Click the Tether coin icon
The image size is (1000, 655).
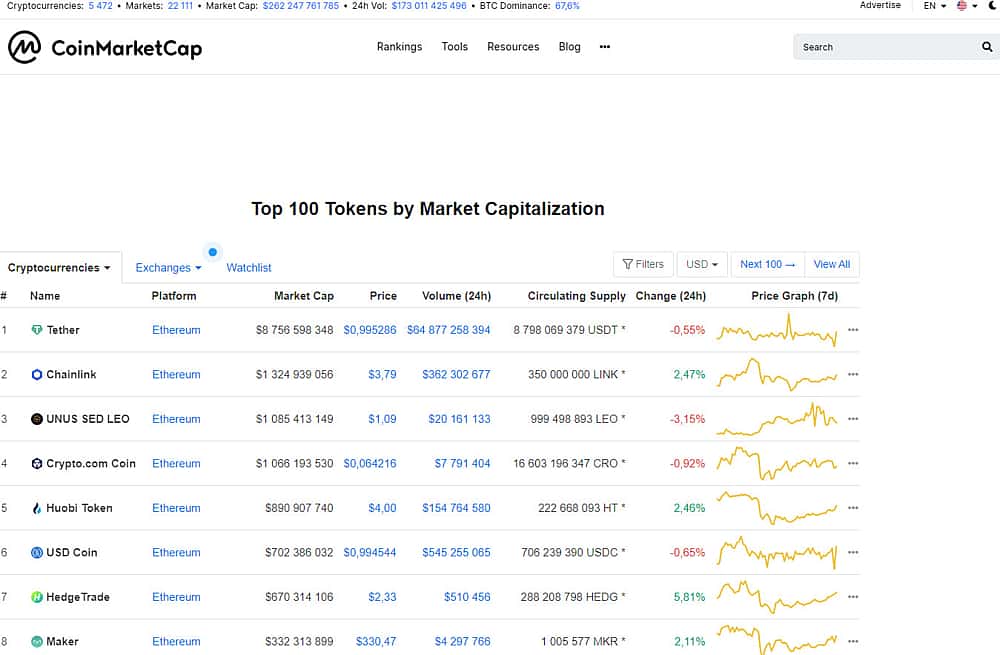pos(37,330)
